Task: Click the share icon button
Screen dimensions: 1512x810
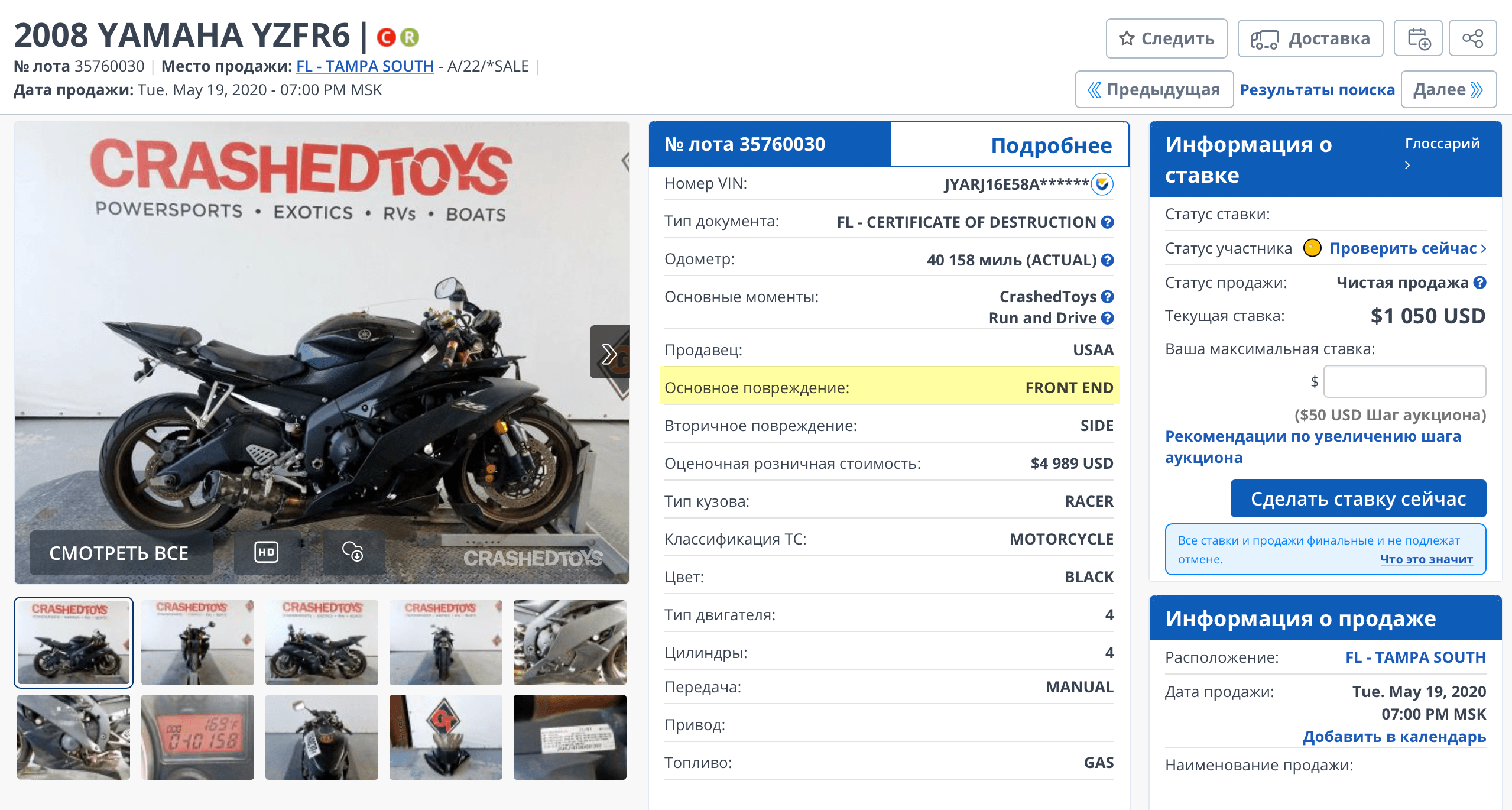Action: 1472,38
